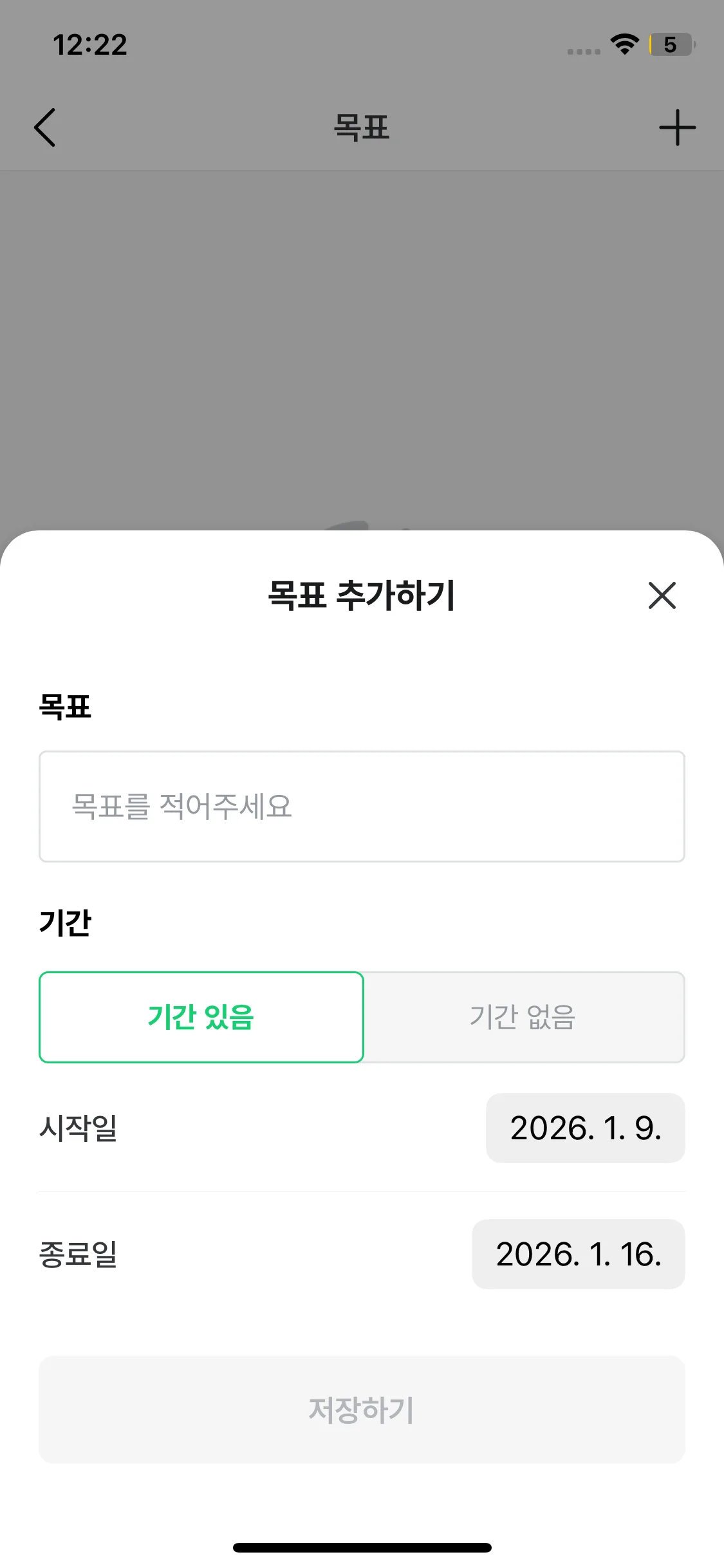
Task: Tap the 기간 section label
Action: tap(65, 922)
